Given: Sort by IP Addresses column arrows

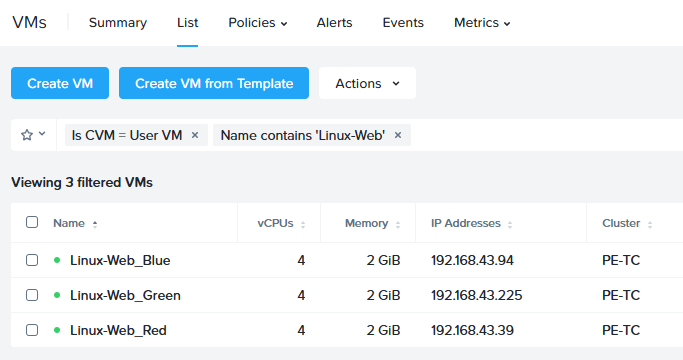Looking at the screenshot, I should pyautogui.click(x=510, y=224).
